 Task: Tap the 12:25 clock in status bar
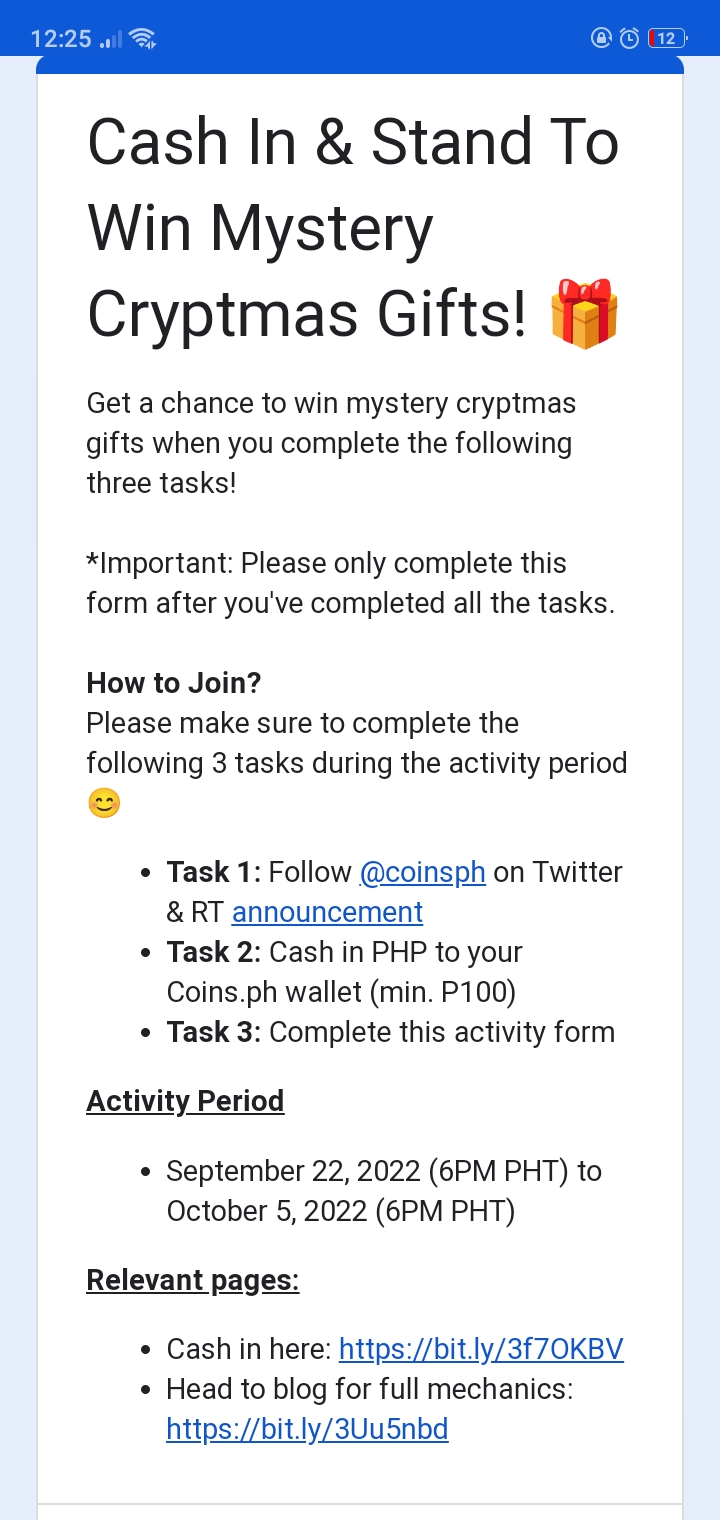click(x=61, y=39)
